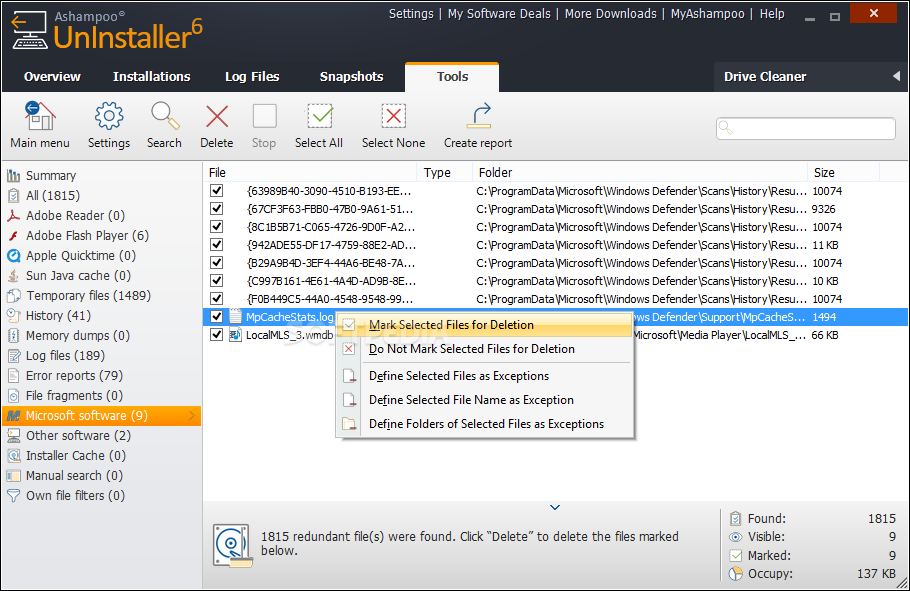Click the Tools tab
The height and width of the screenshot is (591, 910).
452,77
